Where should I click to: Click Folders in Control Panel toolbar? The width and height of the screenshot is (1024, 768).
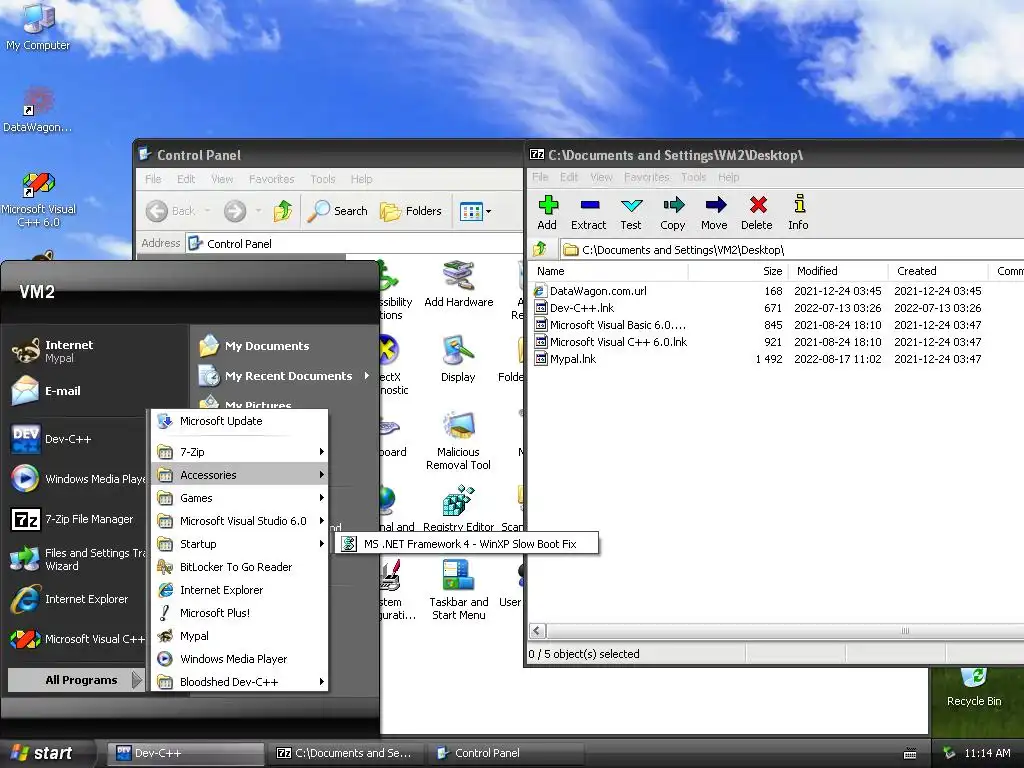click(411, 211)
